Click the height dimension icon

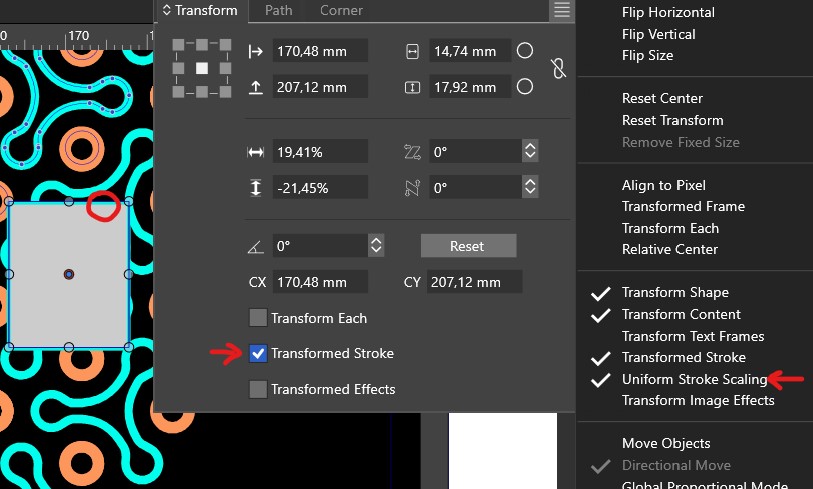tap(412, 88)
